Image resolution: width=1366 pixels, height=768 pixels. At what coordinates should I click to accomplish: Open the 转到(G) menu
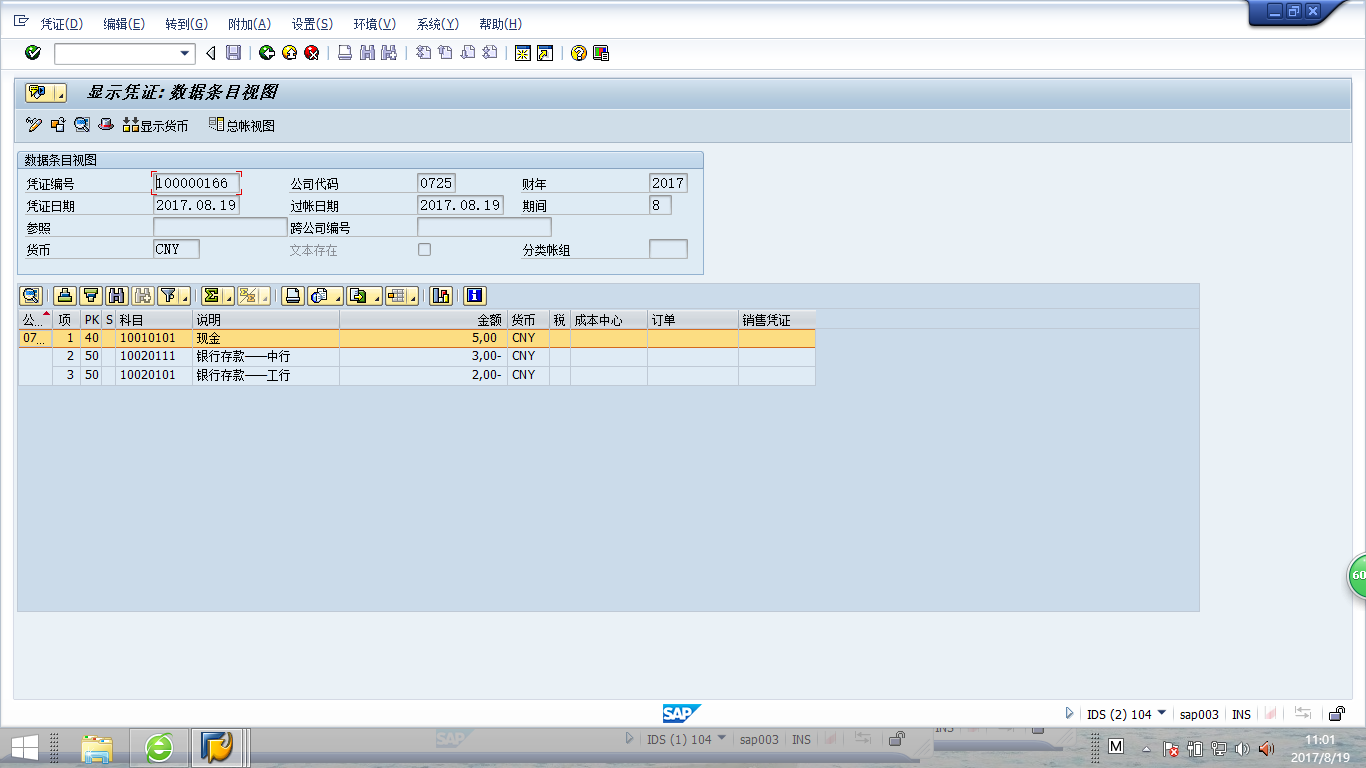point(186,24)
